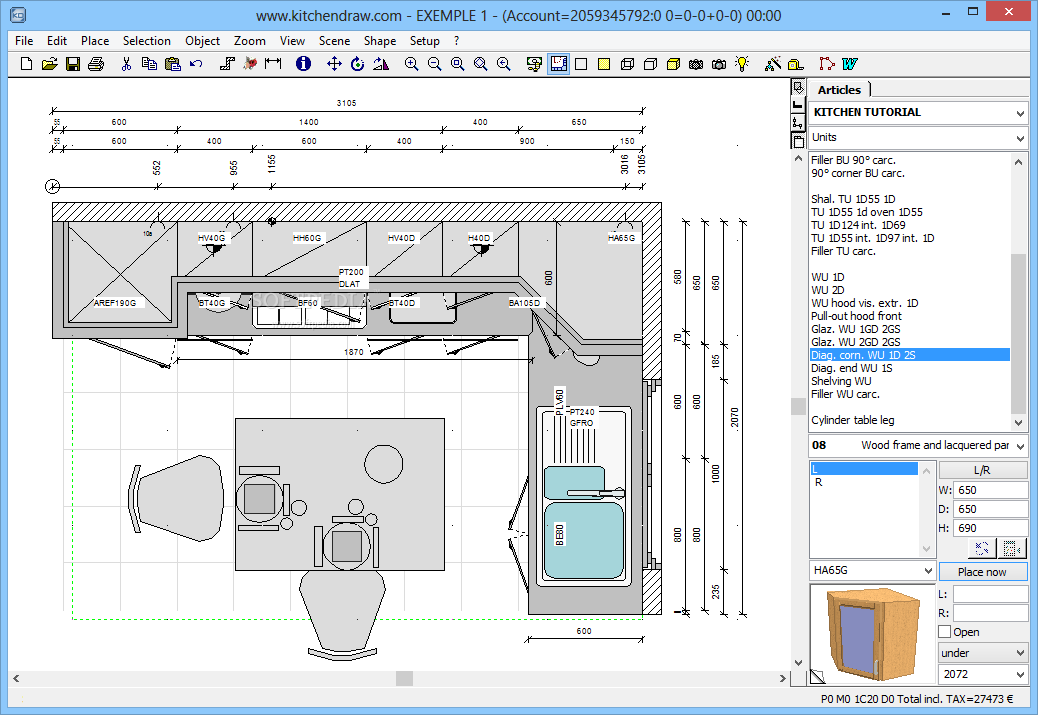Image resolution: width=1038 pixels, height=715 pixels.
Task: Click the scissors Cut icon
Action: pos(126,64)
